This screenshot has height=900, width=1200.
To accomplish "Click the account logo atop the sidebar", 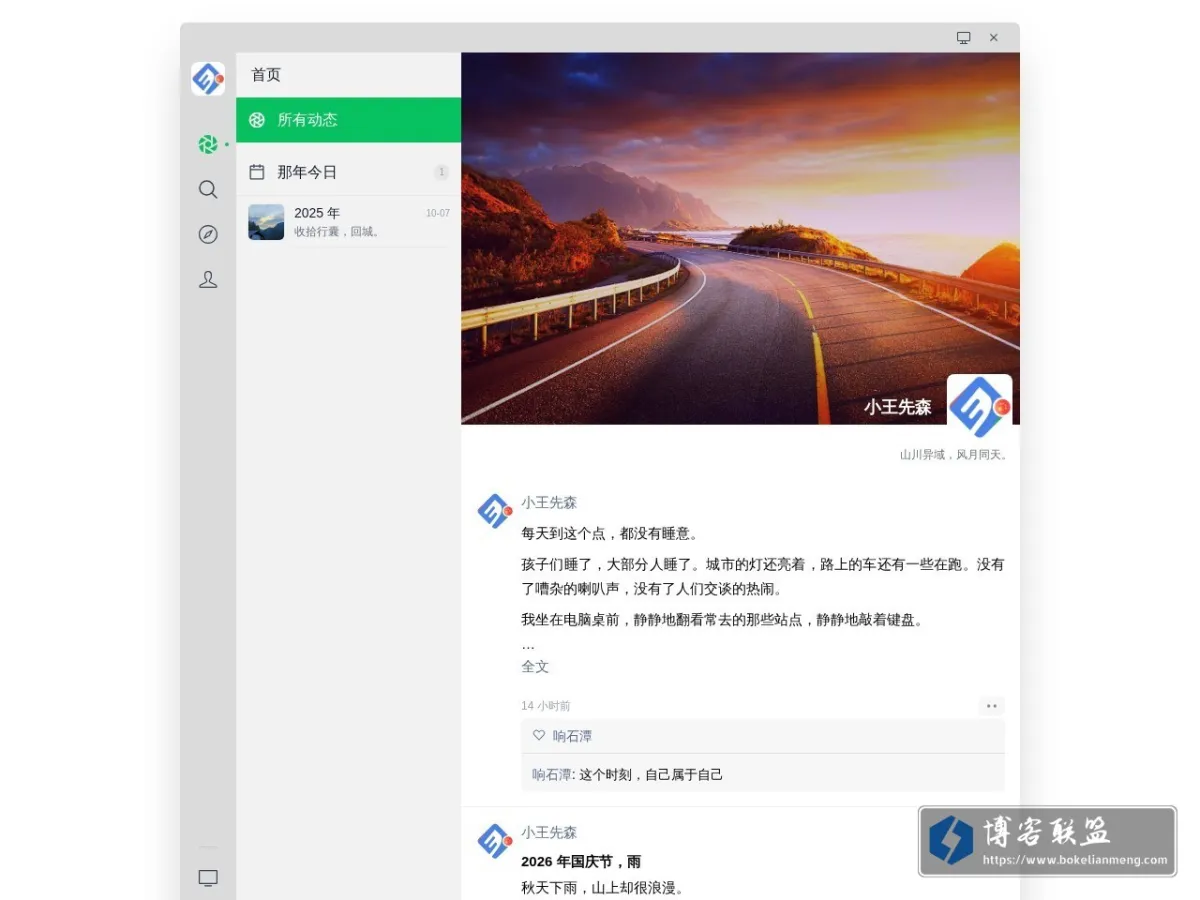I will 208,79.
